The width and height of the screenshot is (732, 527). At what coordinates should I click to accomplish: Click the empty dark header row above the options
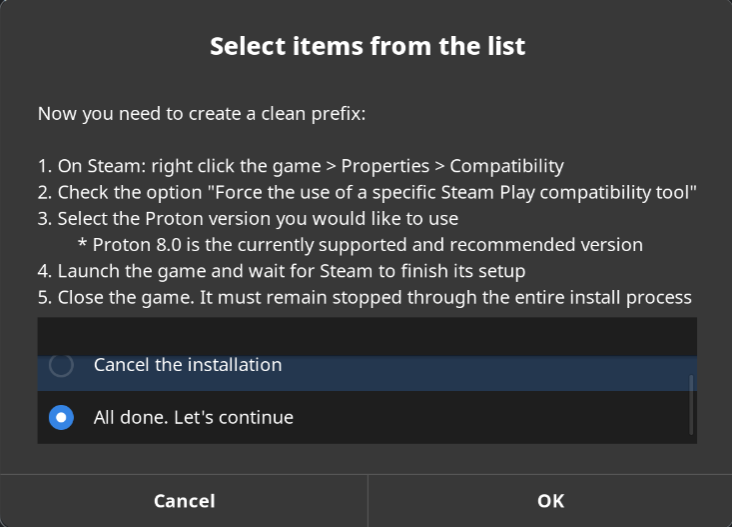(366, 336)
